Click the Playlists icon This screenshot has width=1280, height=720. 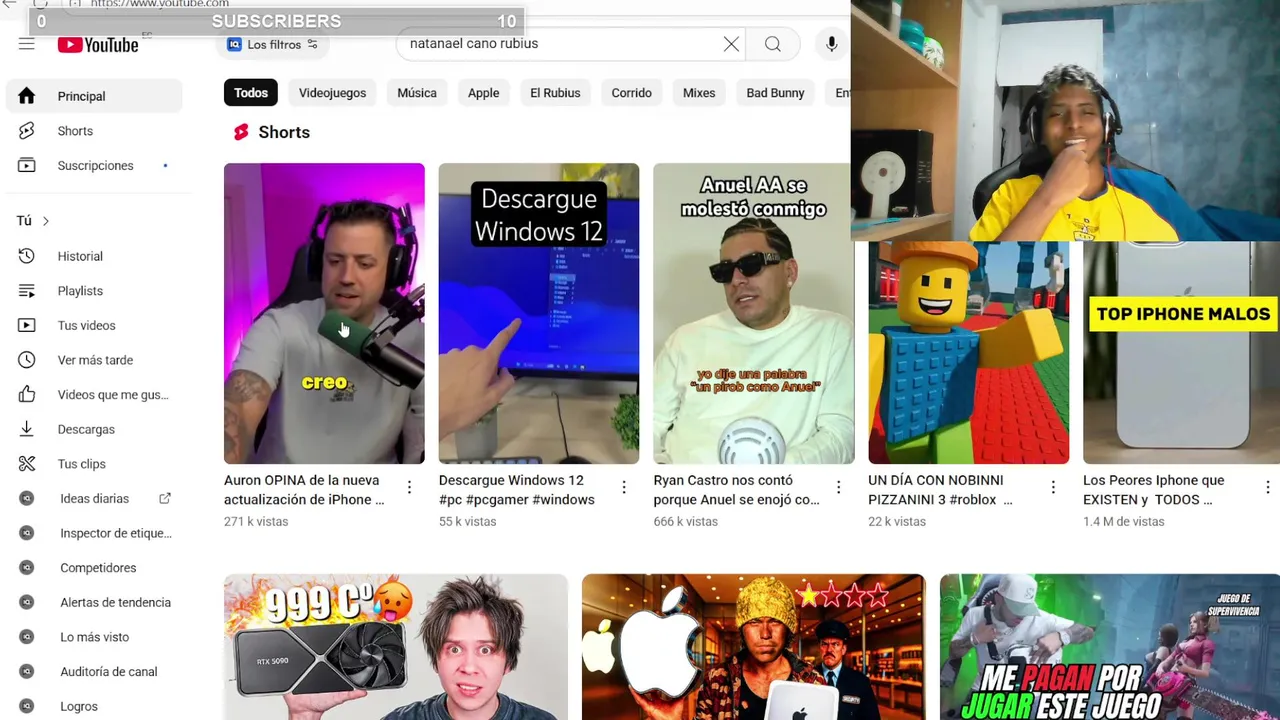coord(27,291)
